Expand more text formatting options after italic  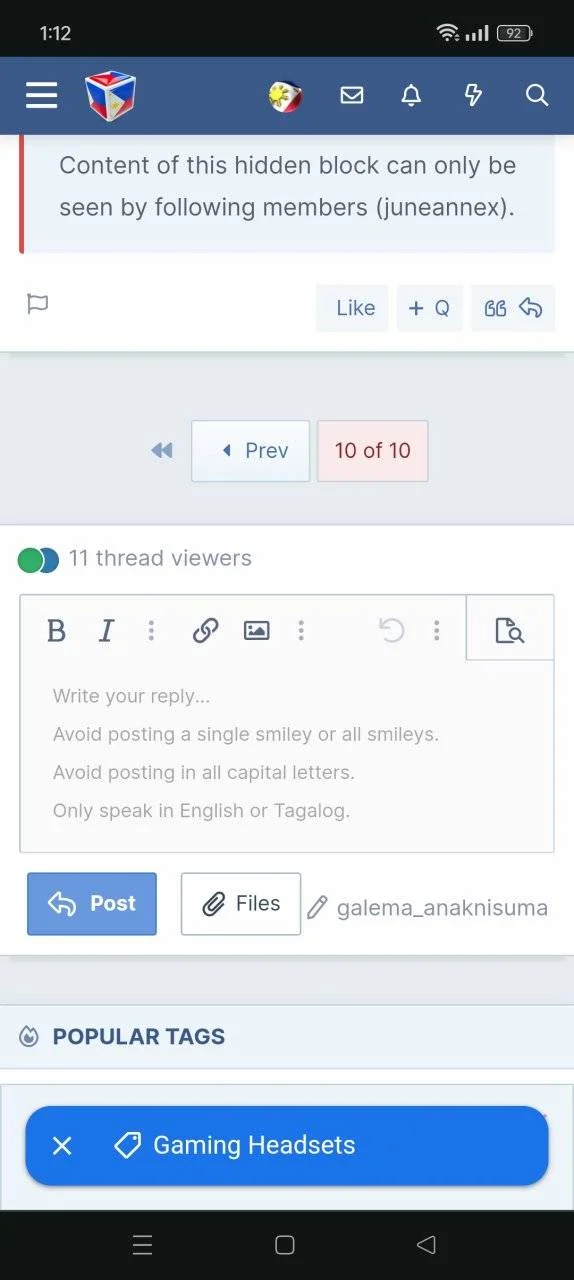(151, 631)
